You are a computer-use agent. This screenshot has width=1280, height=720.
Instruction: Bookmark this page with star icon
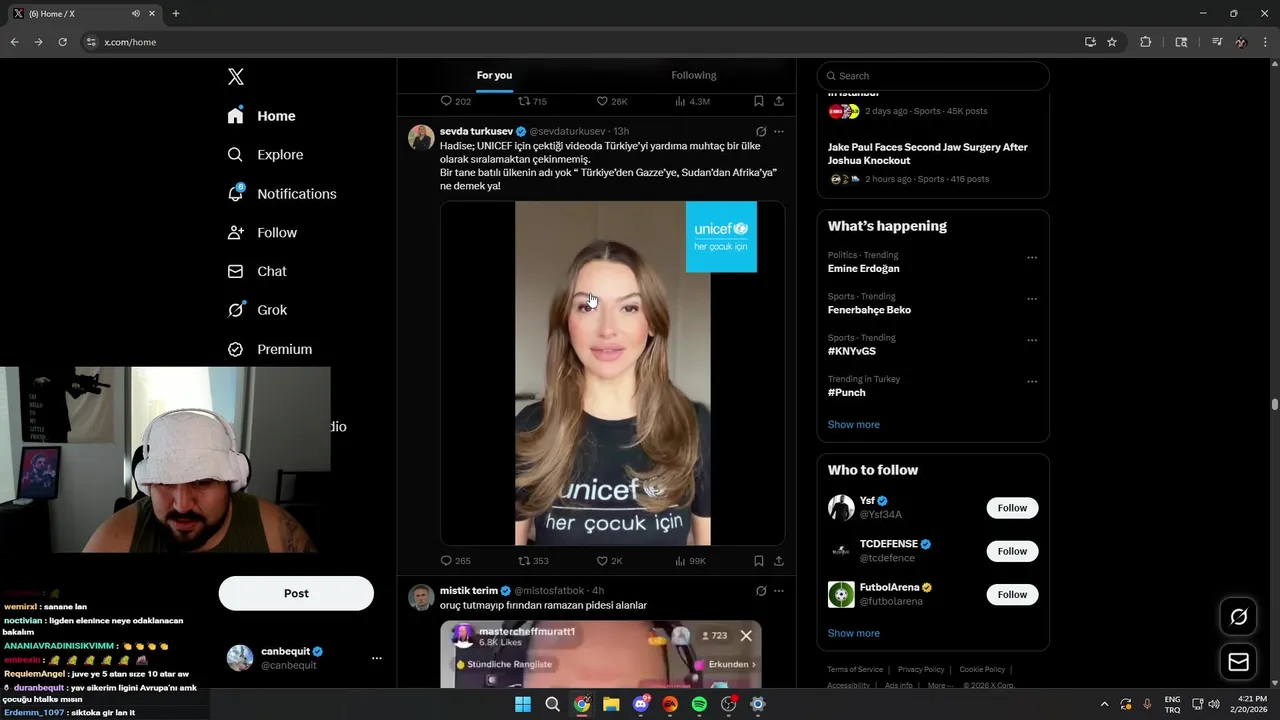click(x=1112, y=42)
